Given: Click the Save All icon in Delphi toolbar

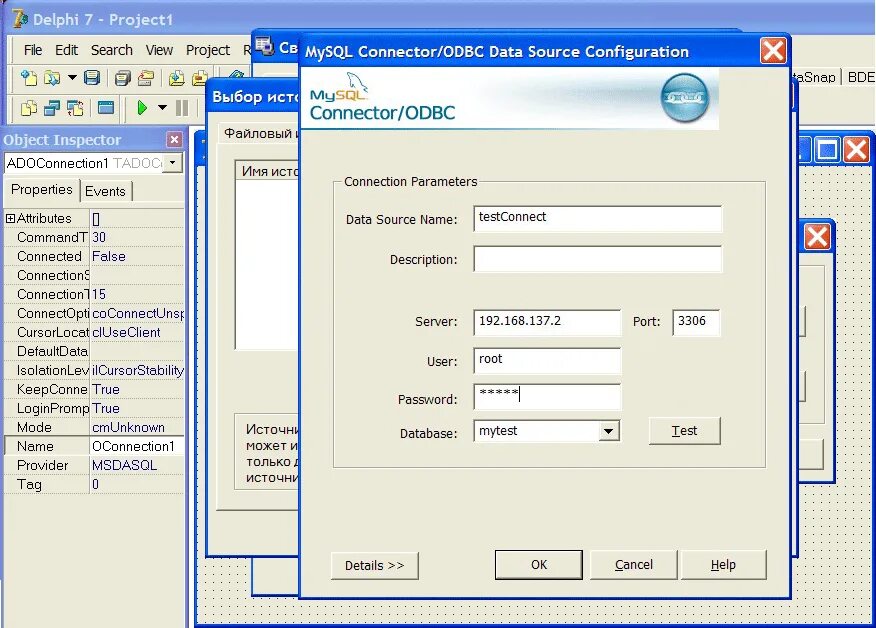Looking at the screenshot, I should pyautogui.click(x=122, y=78).
